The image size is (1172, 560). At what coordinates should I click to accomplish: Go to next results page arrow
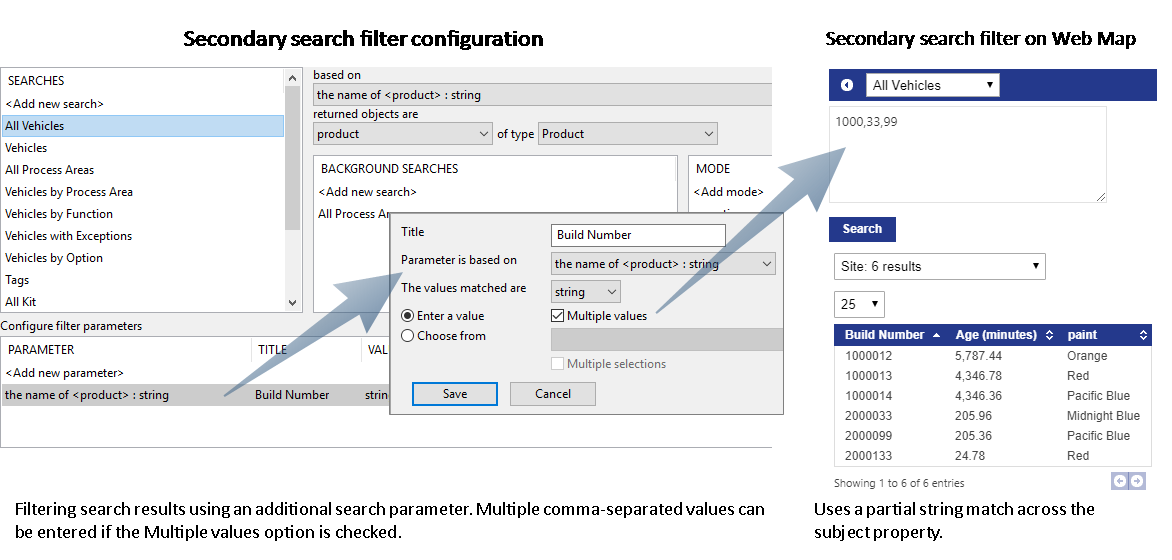[x=1137, y=481]
